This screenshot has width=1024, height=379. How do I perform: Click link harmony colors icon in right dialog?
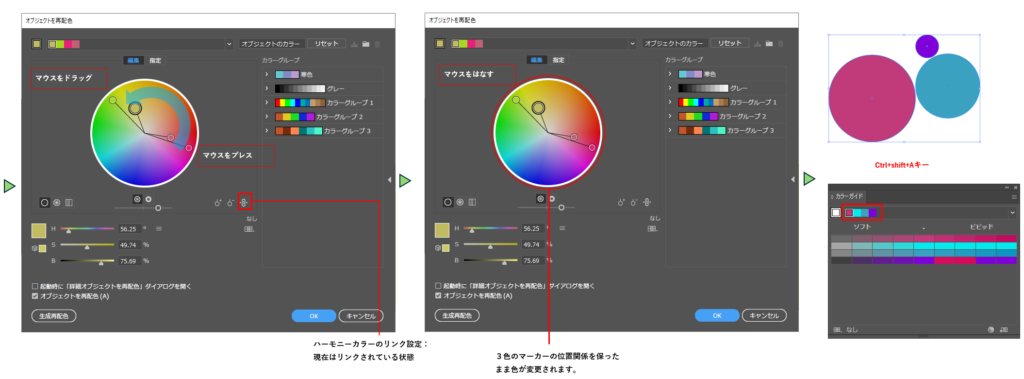pos(647,202)
